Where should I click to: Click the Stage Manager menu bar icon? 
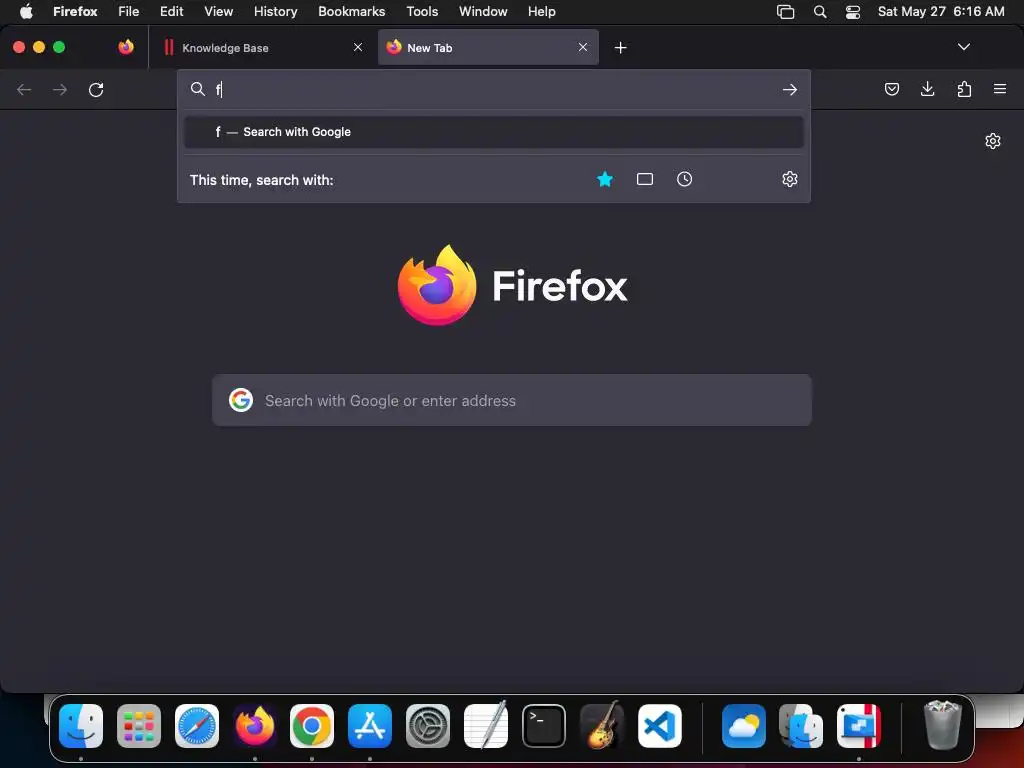click(786, 12)
